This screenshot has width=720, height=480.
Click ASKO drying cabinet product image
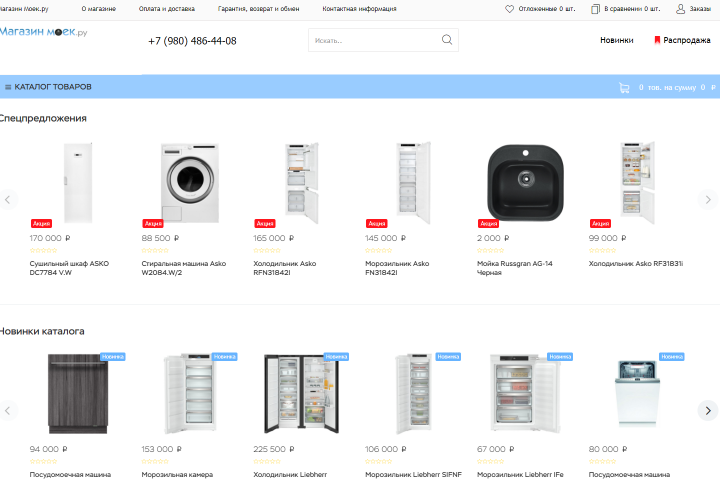coord(78,183)
